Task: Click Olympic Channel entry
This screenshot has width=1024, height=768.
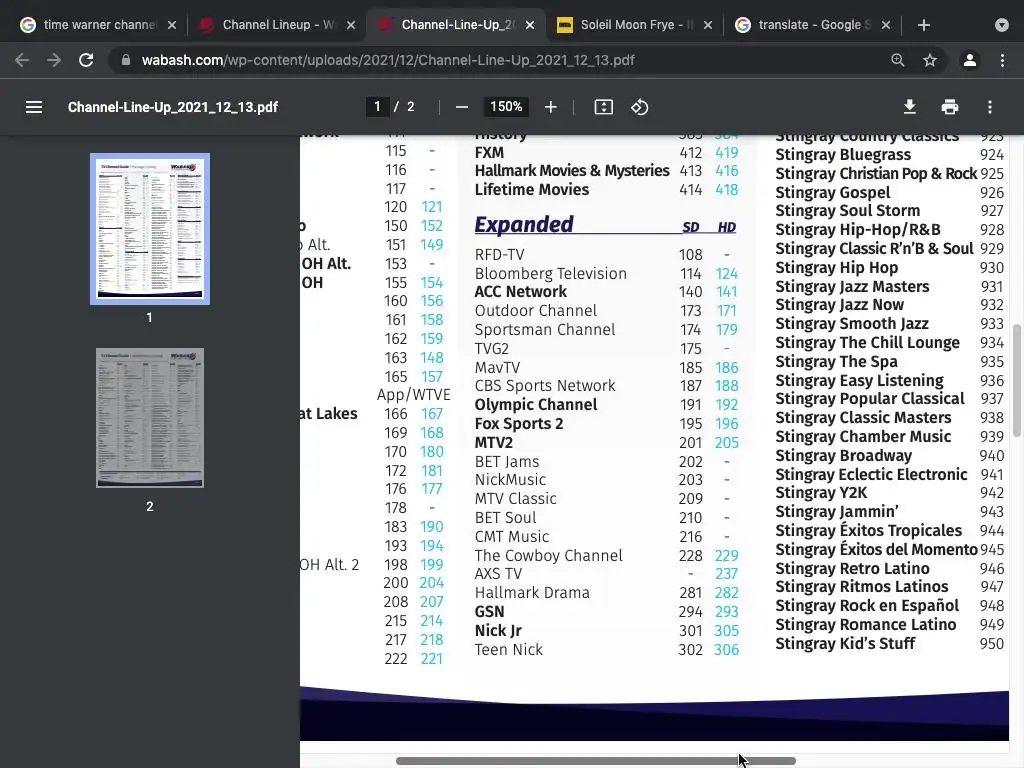Action: 536,405
